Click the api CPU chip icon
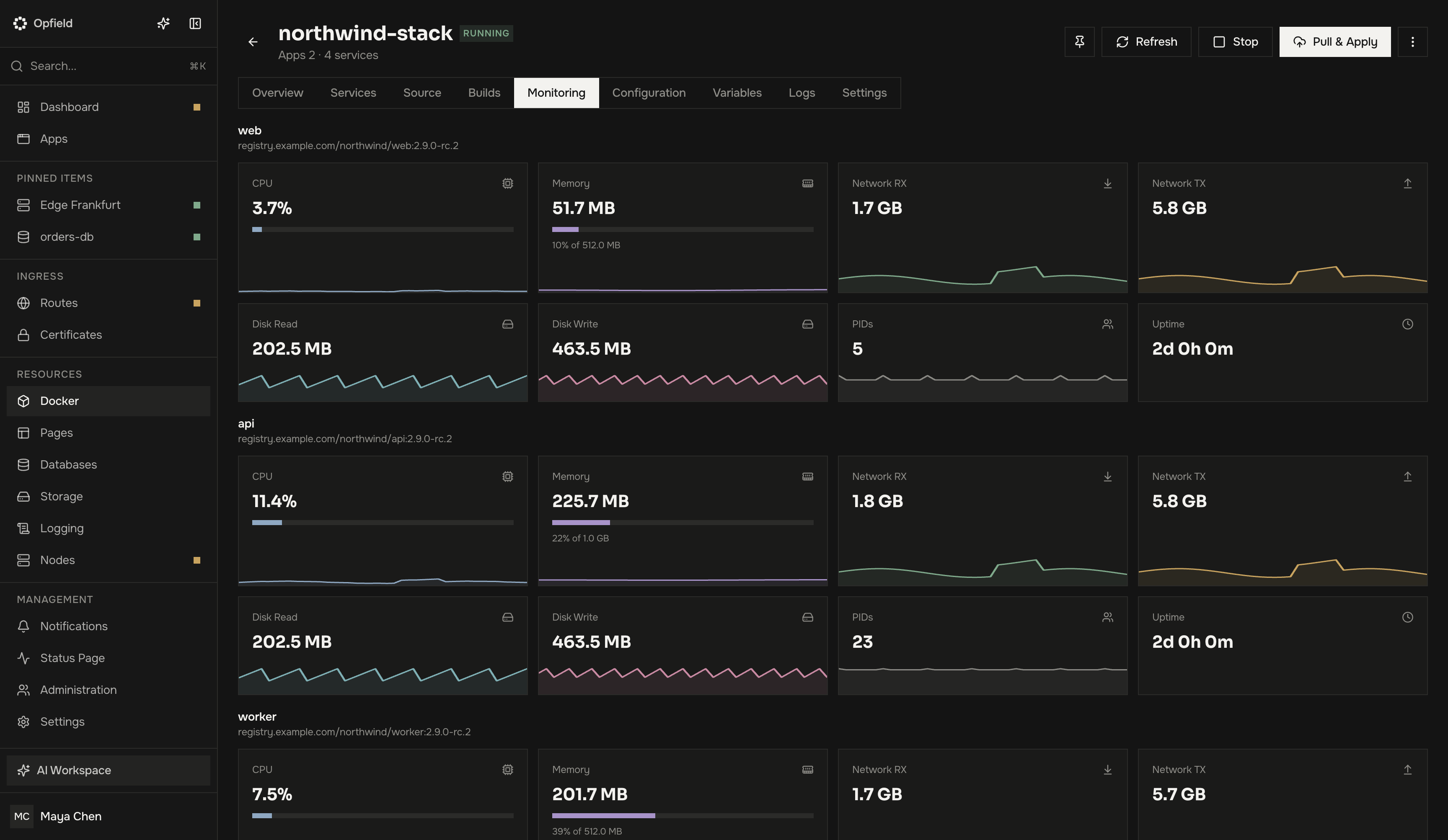The image size is (1448, 840). pos(507,477)
